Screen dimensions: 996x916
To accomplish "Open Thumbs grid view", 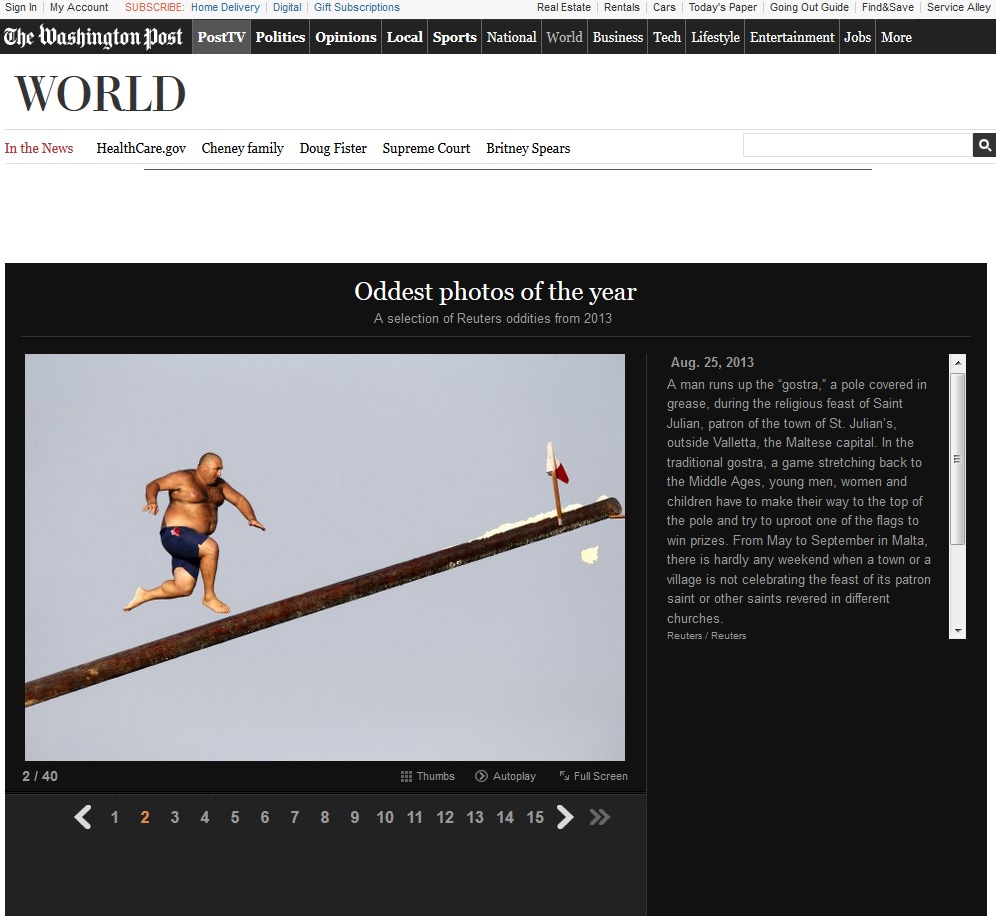I will tap(427, 776).
